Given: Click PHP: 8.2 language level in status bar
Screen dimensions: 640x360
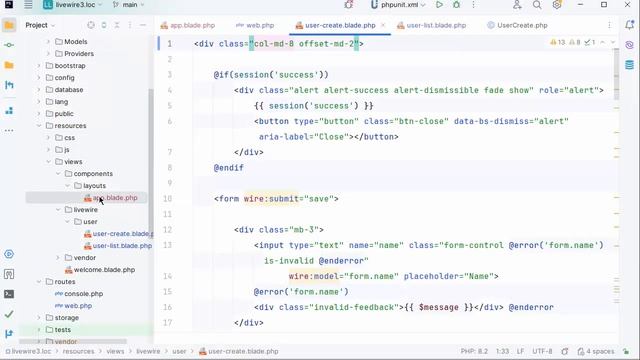Looking at the screenshot, I should coord(474,351).
